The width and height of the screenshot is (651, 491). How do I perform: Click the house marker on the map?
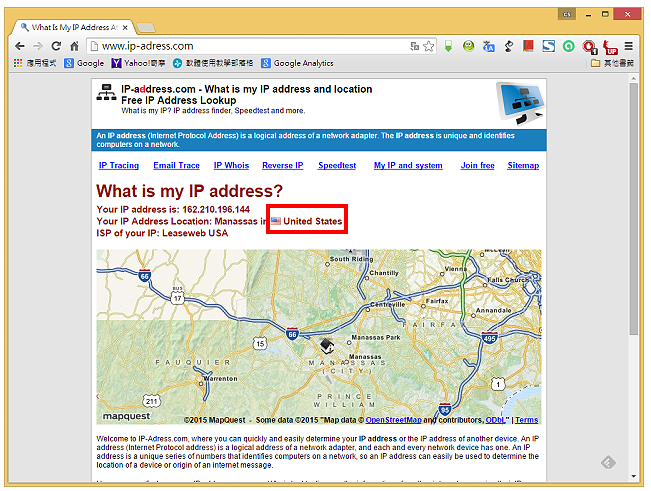[327, 346]
